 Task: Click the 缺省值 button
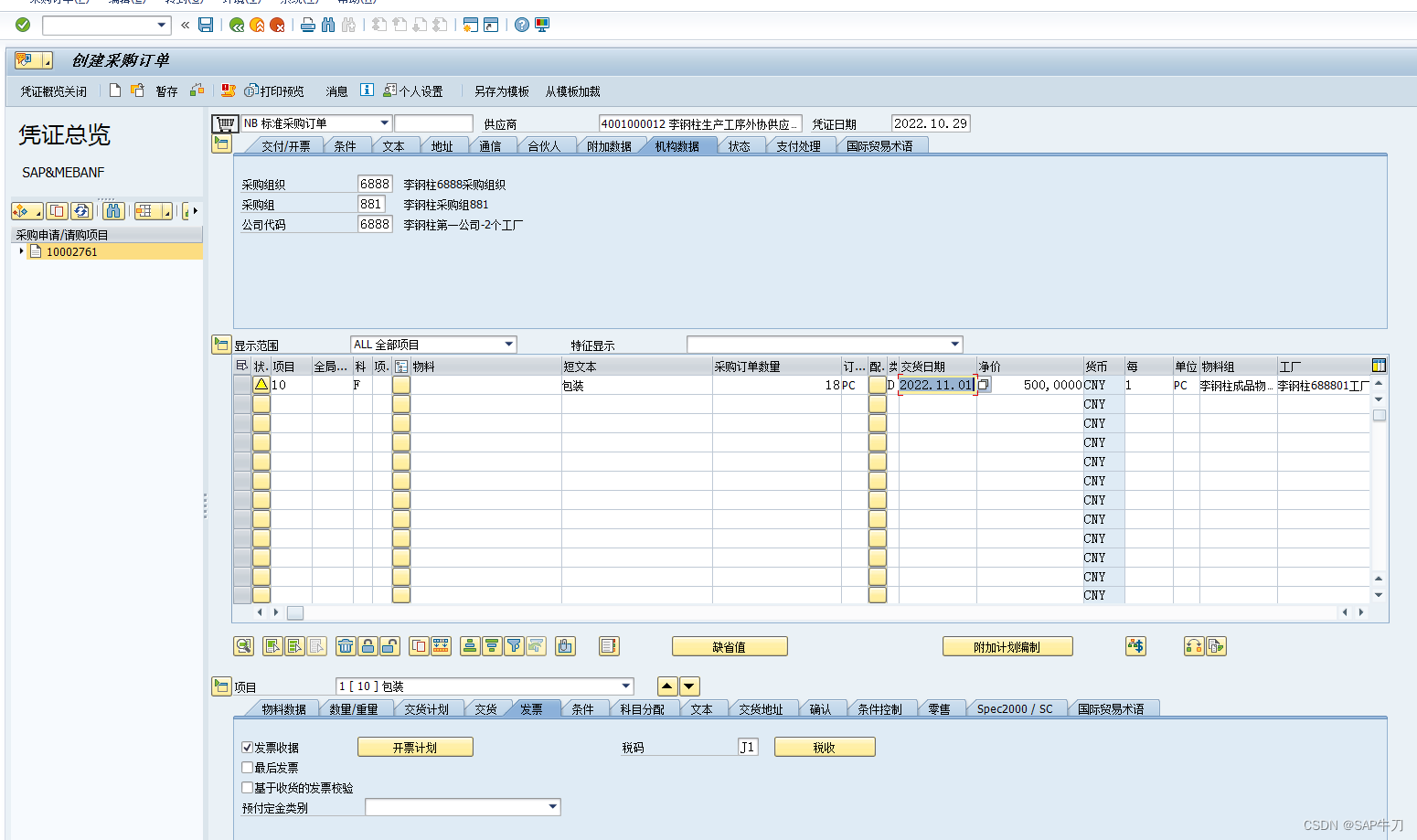tap(730, 647)
